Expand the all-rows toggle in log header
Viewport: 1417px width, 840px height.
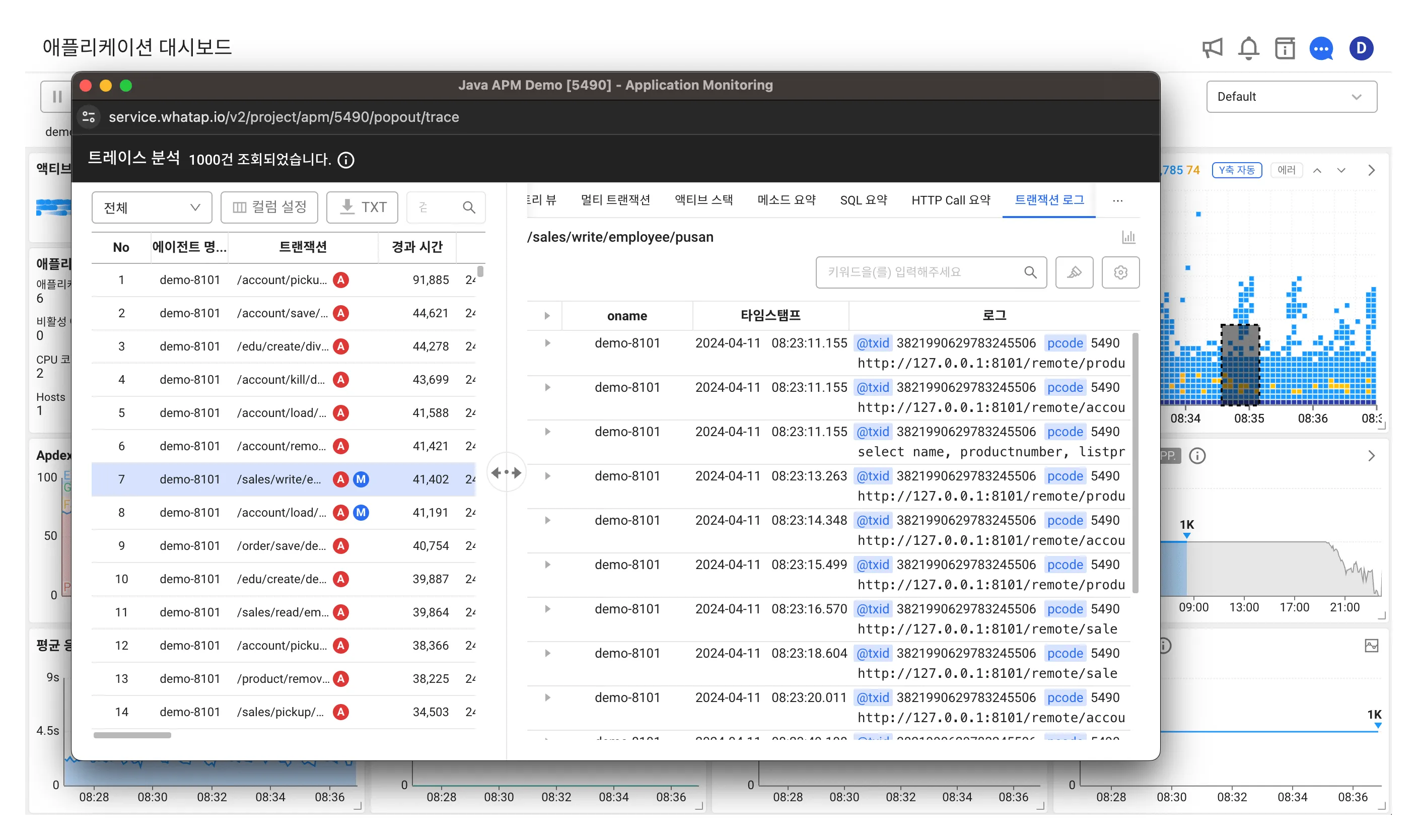point(547,316)
